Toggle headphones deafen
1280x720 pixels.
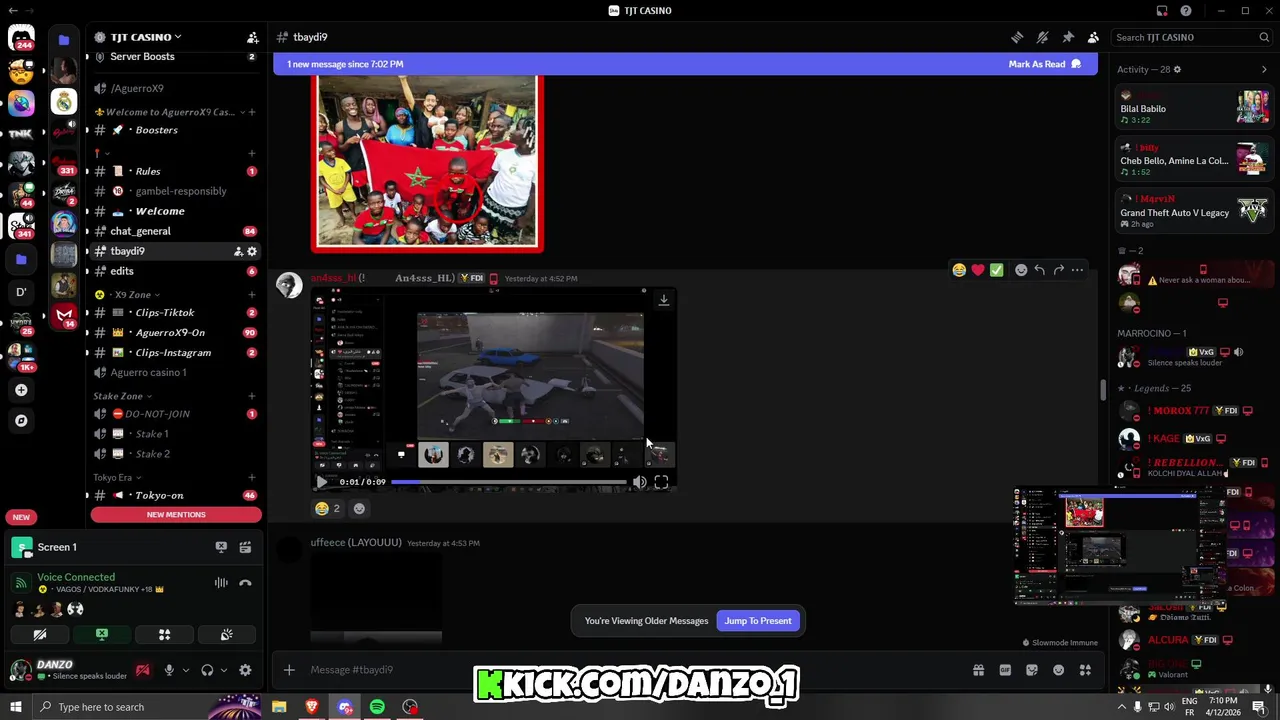(x=207, y=671)
